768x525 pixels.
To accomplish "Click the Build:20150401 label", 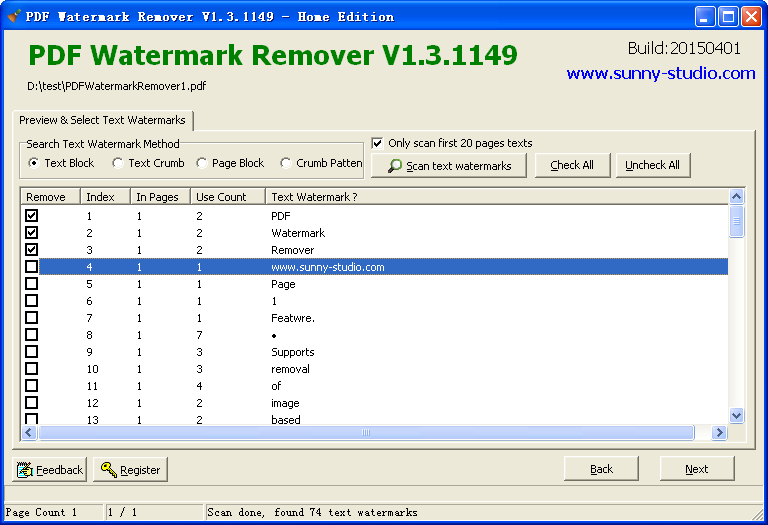I will [684, 48].
